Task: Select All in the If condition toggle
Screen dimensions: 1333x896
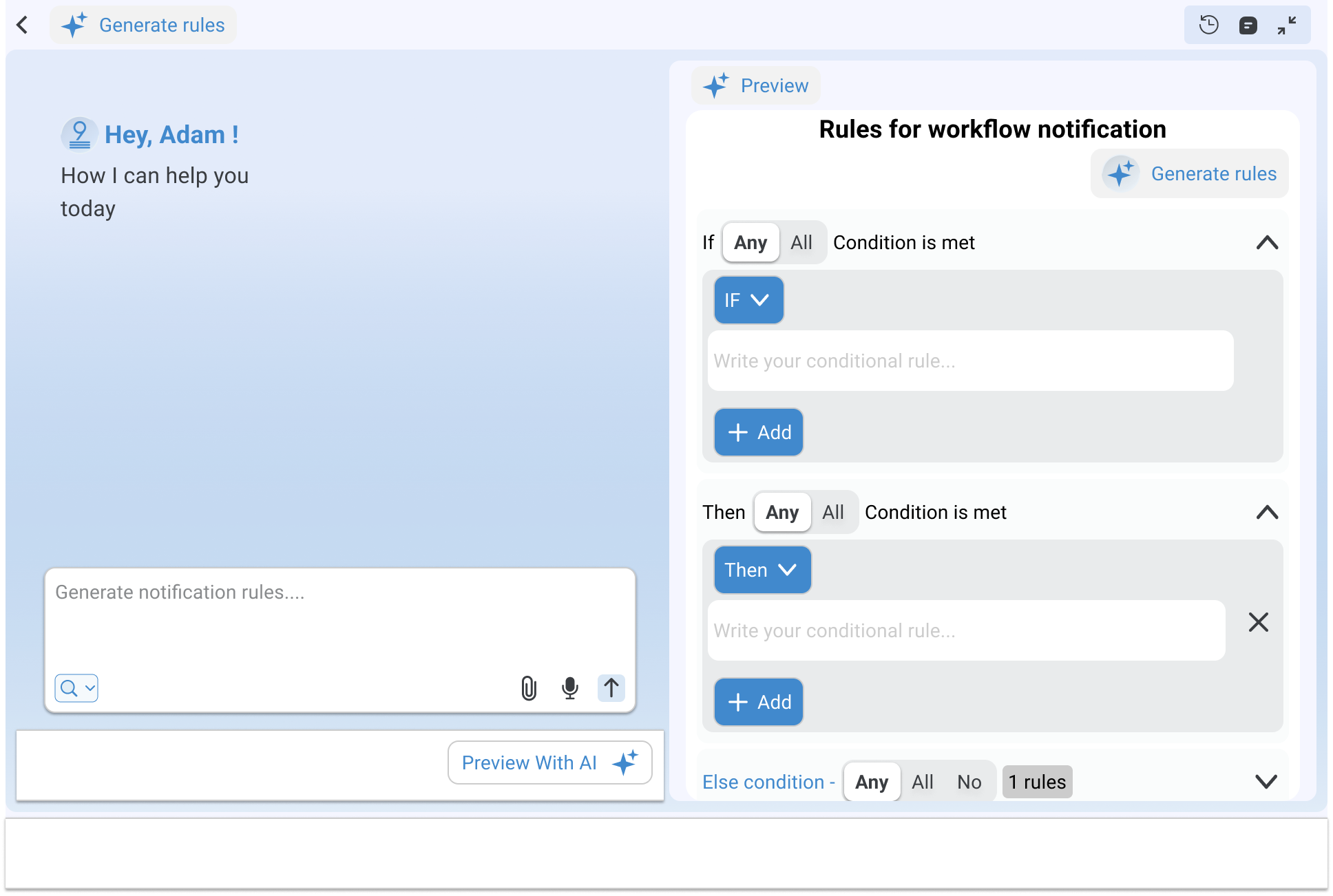Action: pyautogui.click(x=801, y=242)
